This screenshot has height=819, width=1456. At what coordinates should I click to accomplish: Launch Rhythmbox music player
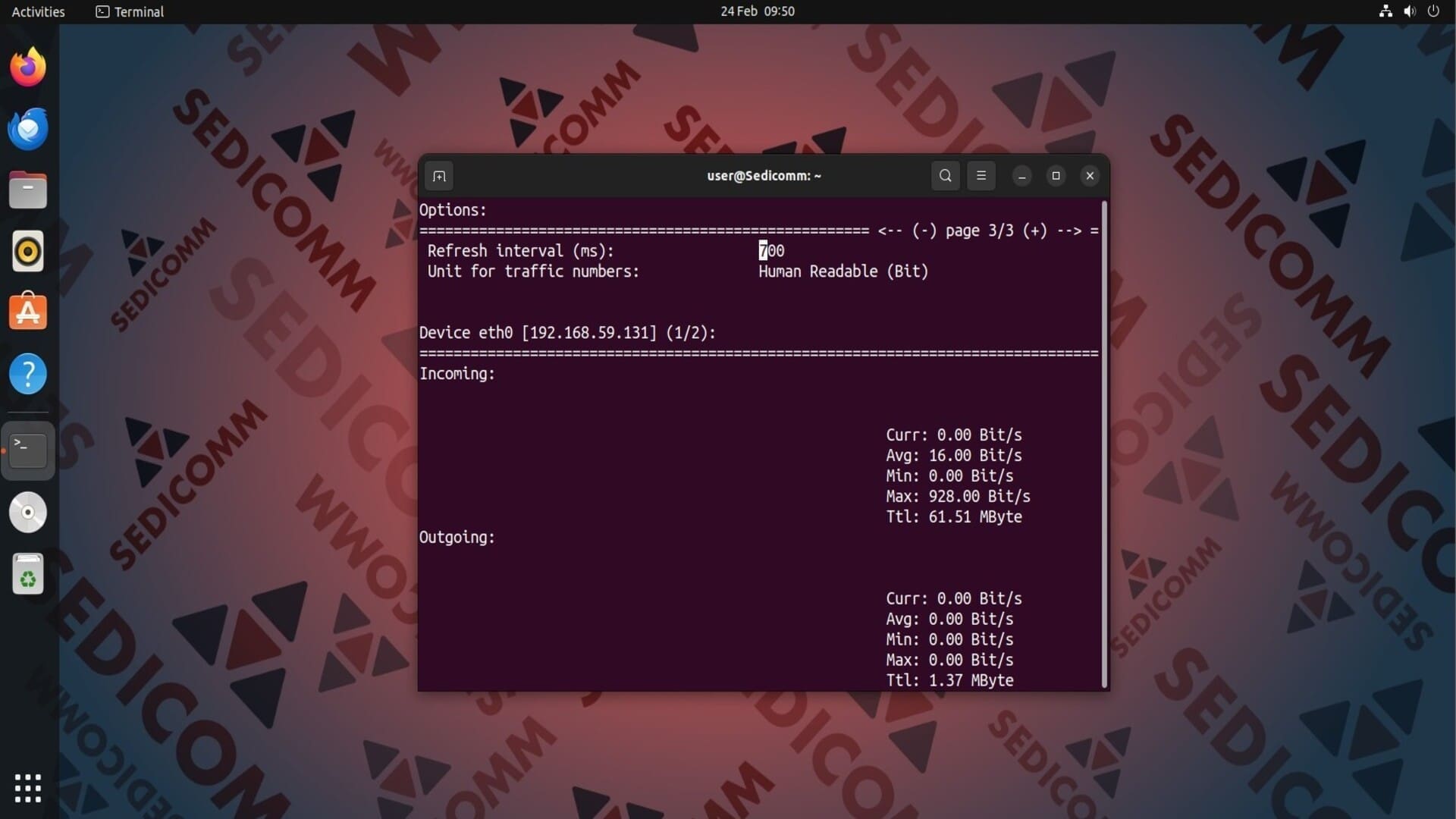pos(28,251)
